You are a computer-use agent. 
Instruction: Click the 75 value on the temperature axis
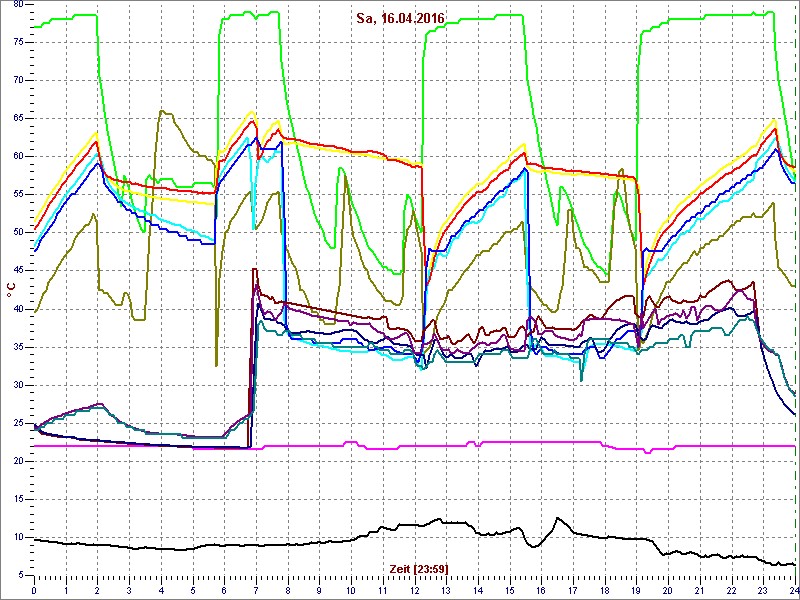click(x=18, y=43)
